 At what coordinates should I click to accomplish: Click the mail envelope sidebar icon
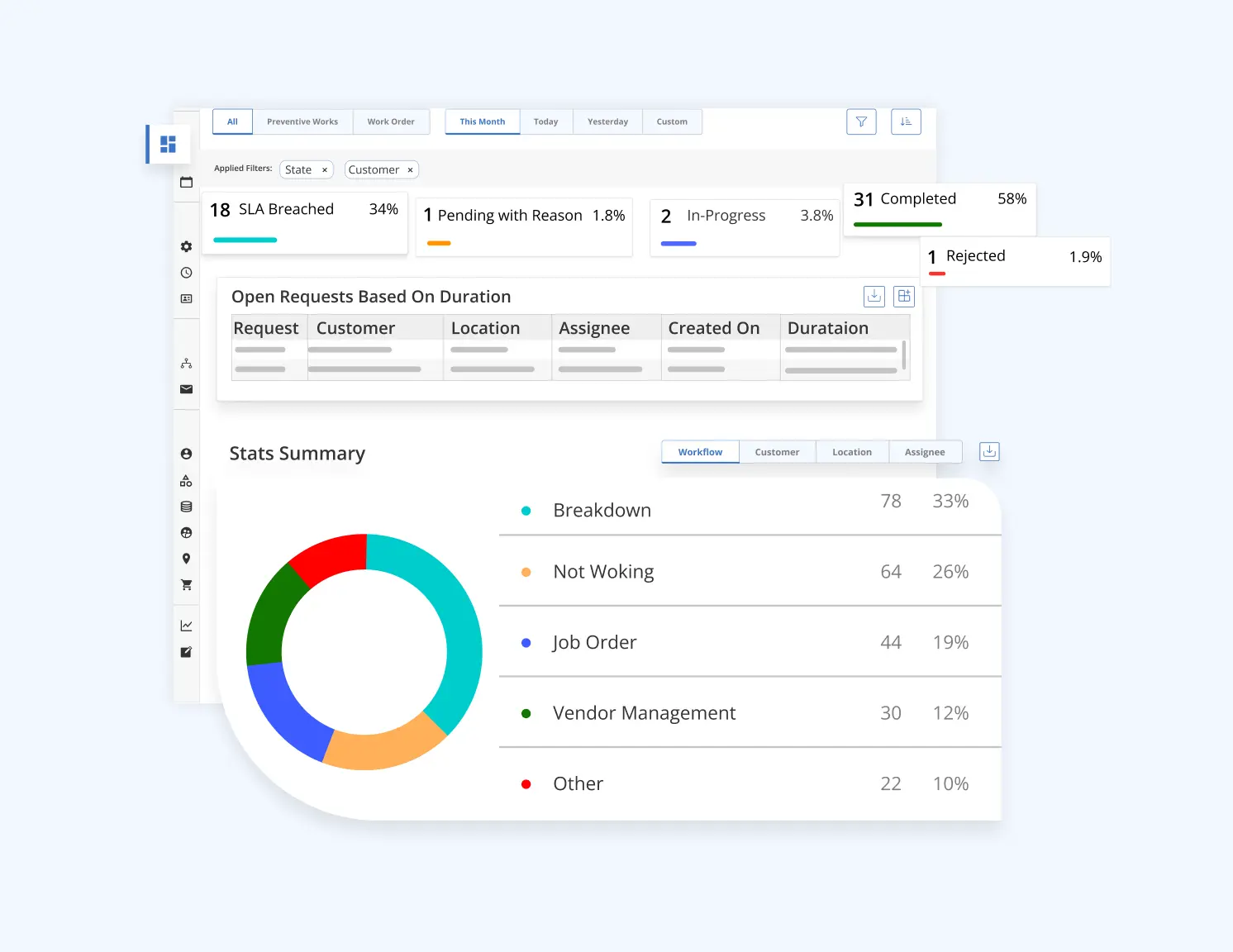(x=186, y=388)
